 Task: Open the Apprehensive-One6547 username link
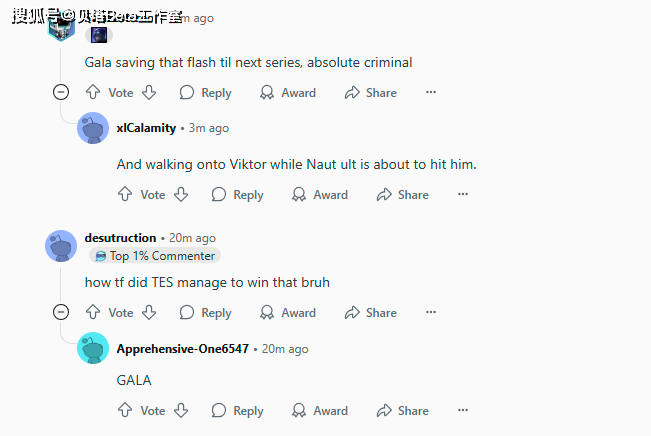point(183,349)
